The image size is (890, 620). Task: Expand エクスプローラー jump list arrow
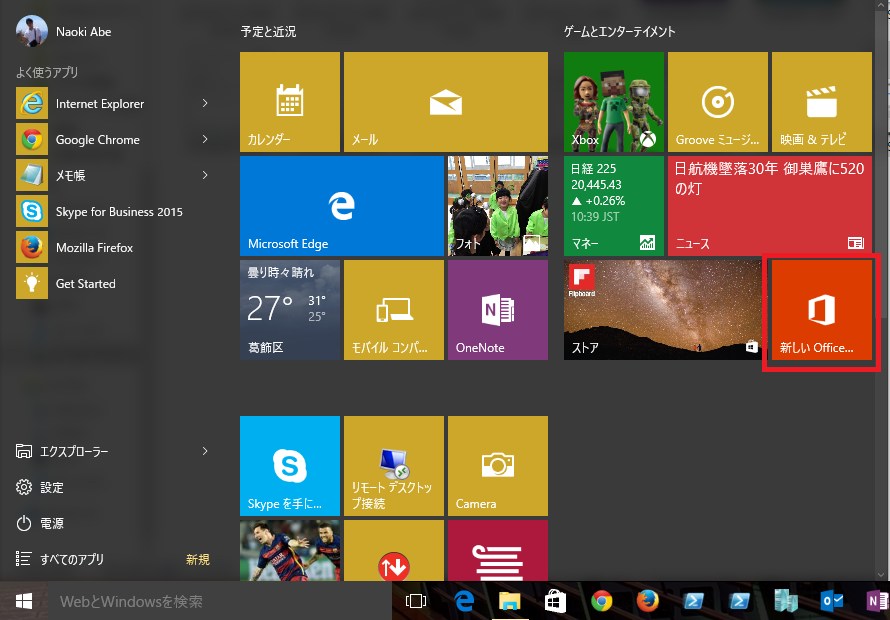point(205,451)
